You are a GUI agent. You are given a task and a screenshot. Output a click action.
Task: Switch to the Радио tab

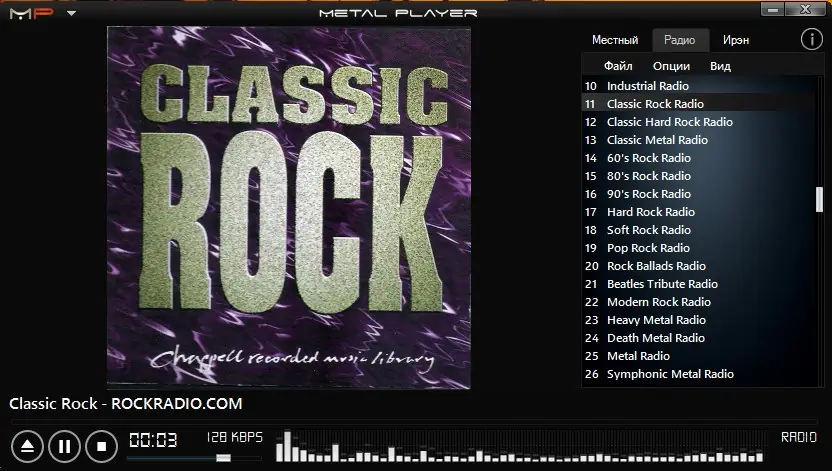pos(680,40)
